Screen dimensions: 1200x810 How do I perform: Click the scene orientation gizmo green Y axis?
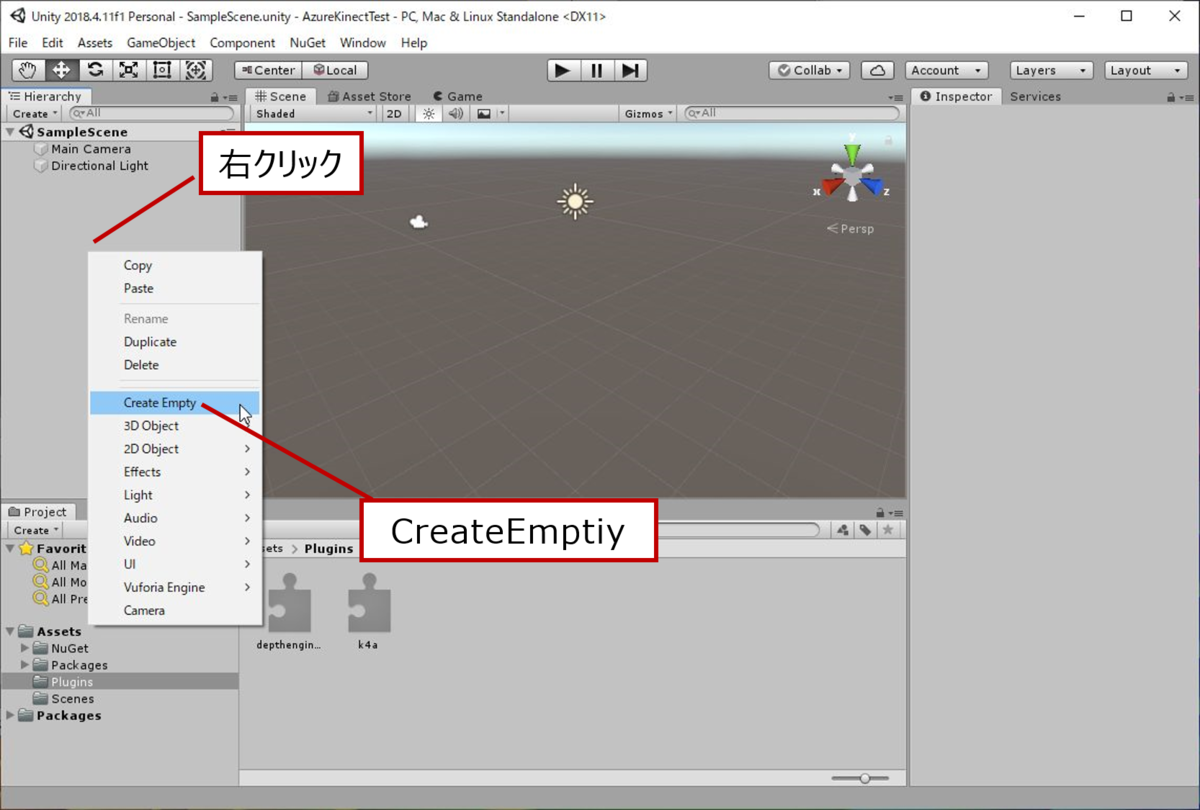[x=852, y=152]
